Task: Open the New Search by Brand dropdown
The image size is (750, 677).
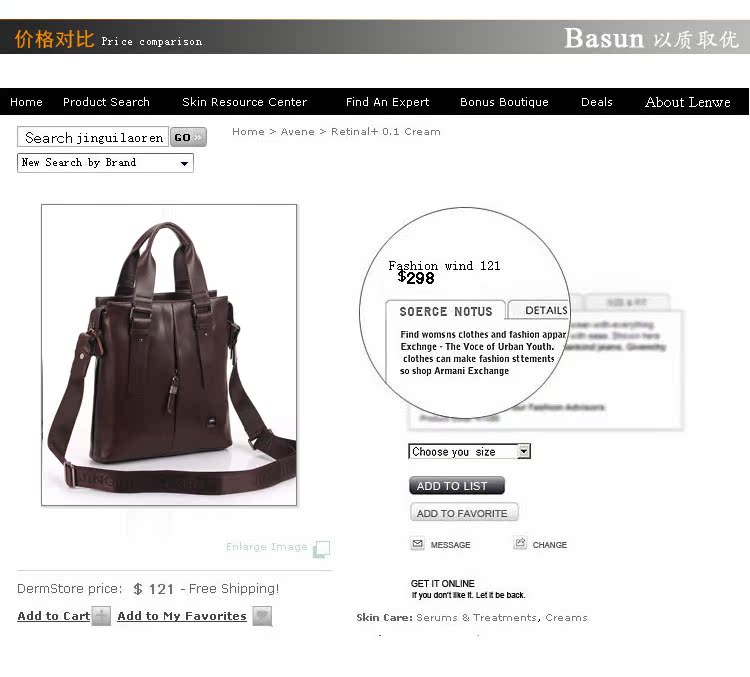Action: pyautogui.click(x=105, y=163)
